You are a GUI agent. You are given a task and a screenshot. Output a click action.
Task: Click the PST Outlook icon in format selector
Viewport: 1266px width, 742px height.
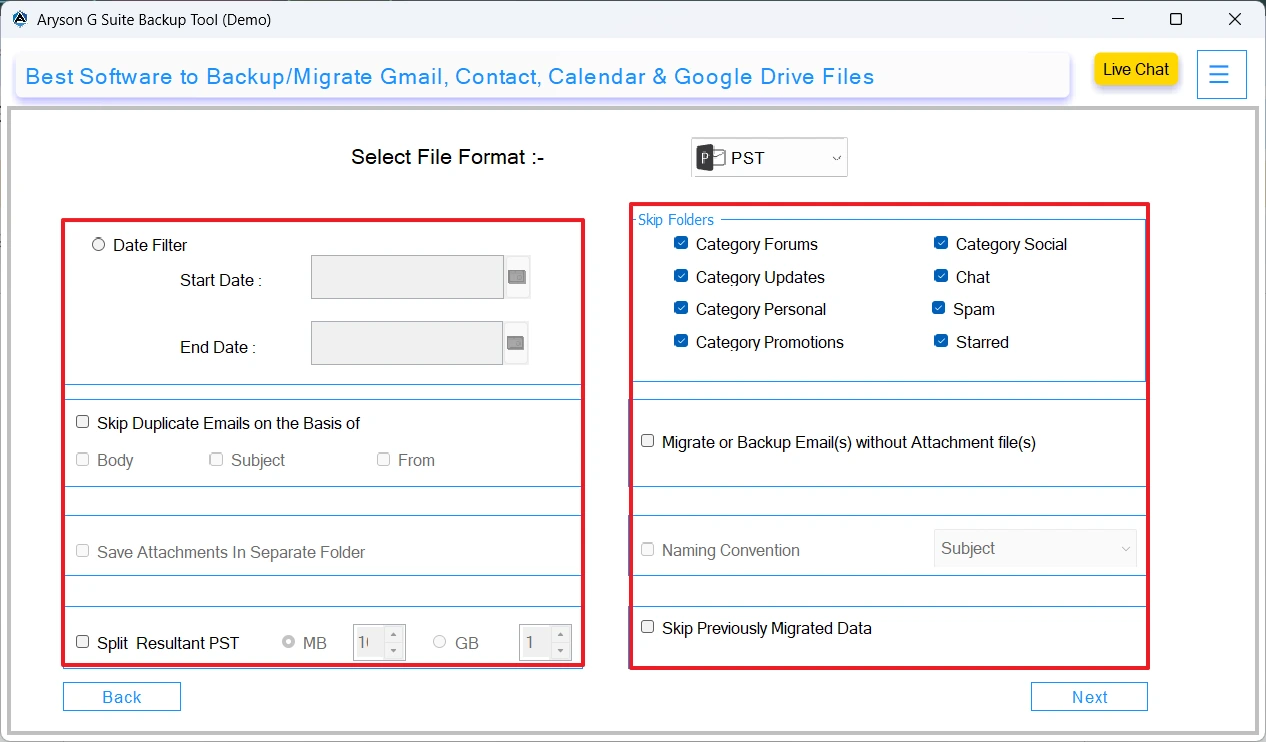pos(710,158)
